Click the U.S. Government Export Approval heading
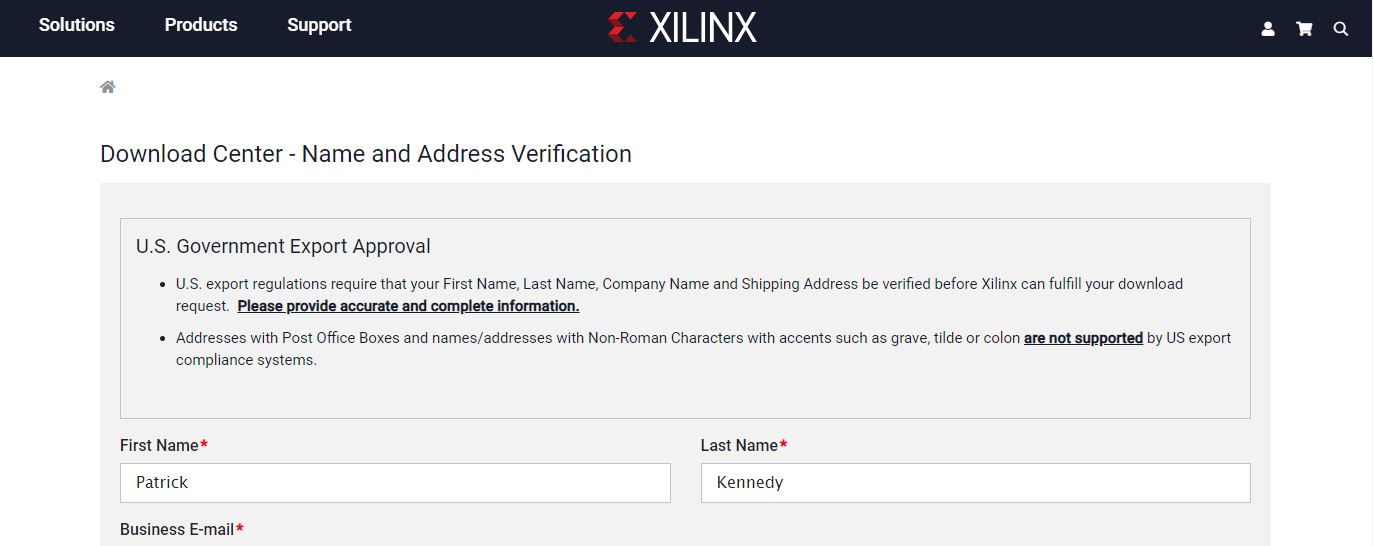The image size is (1373, 546). coord(283,246)
